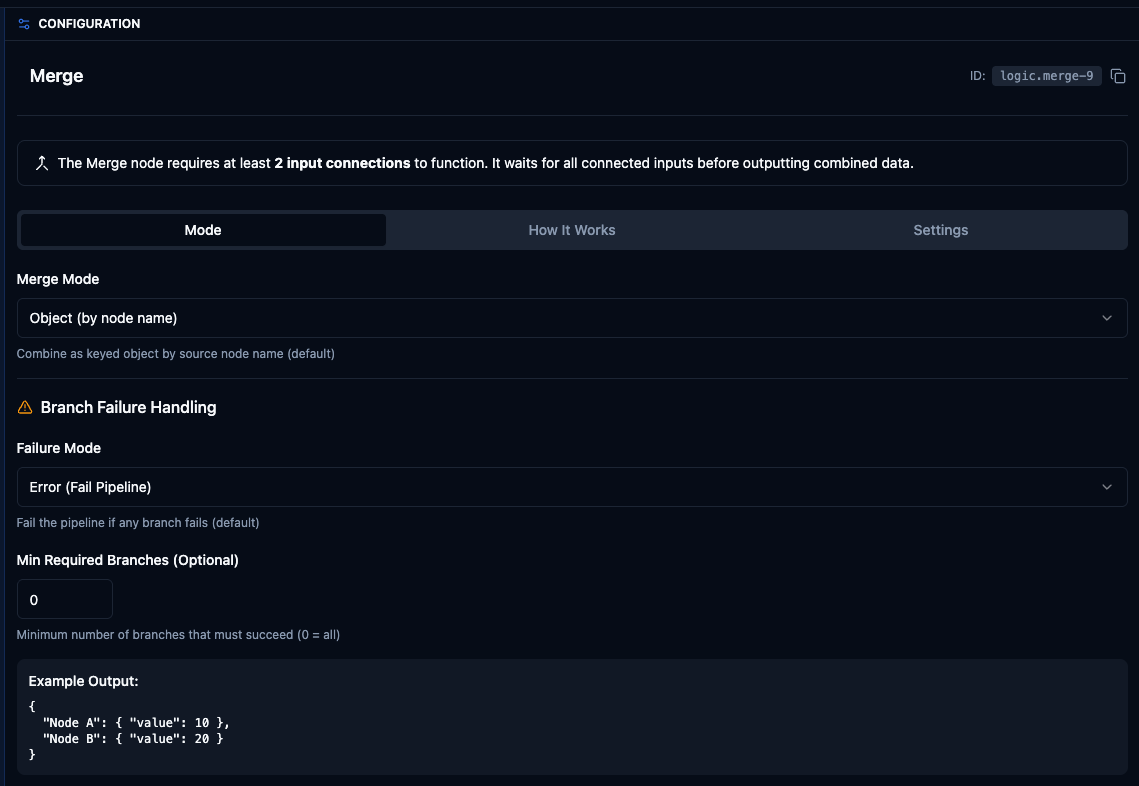The height and width of the screenshot is (786, 1139).
Task: Click the CONFIGURATION panel header label
Action: tap(89, 24)
